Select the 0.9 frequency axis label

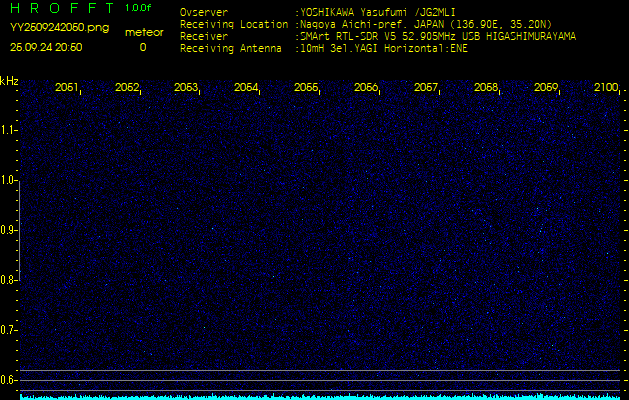(x=10, y=229)
